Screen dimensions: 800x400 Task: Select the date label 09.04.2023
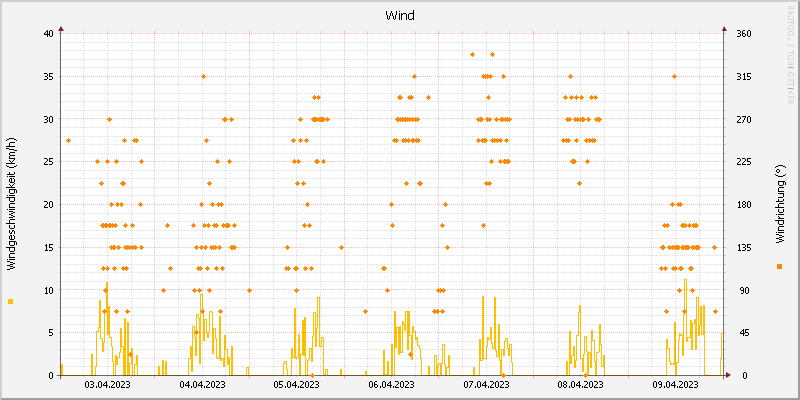(x=676, y=384)
